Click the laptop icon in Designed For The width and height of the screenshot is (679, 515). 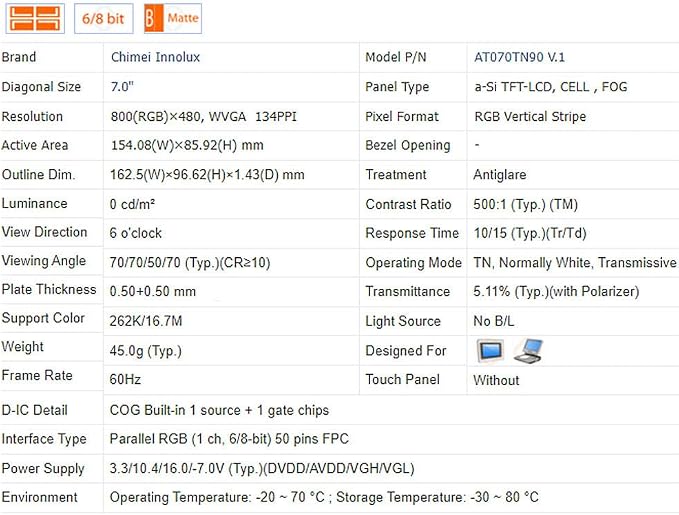tap(528, 350)
